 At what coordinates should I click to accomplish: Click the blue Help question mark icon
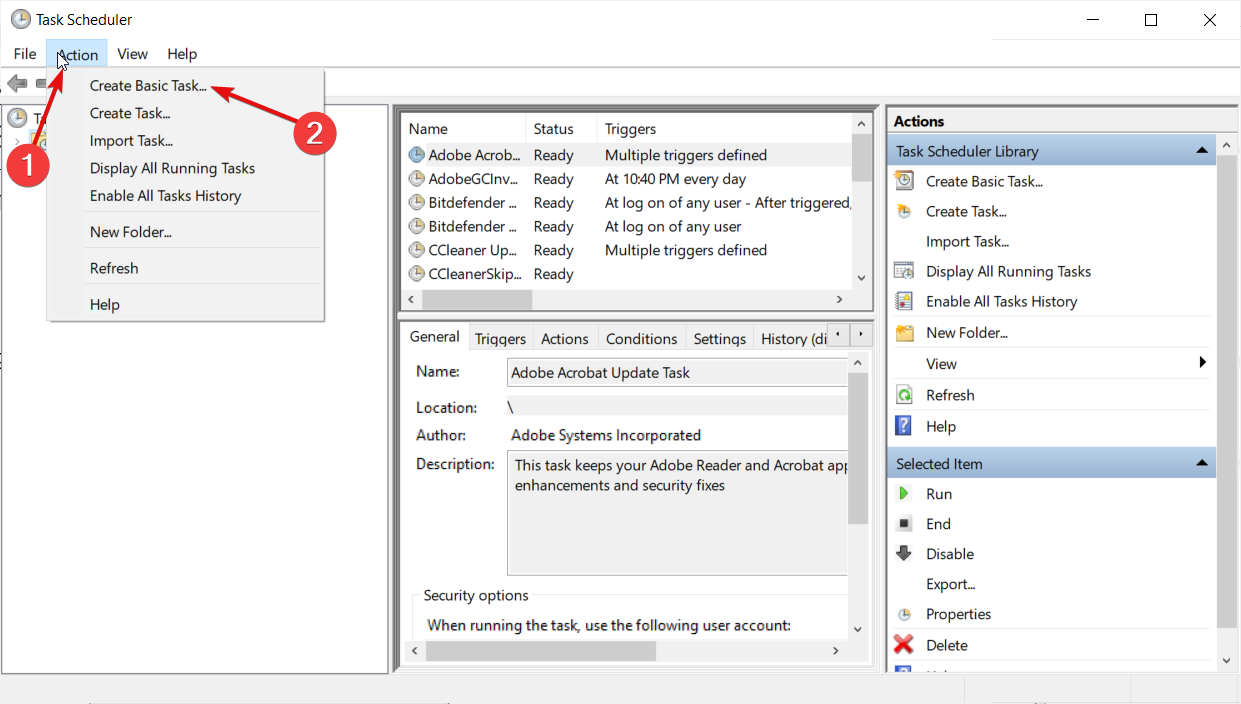coord(904,426)
